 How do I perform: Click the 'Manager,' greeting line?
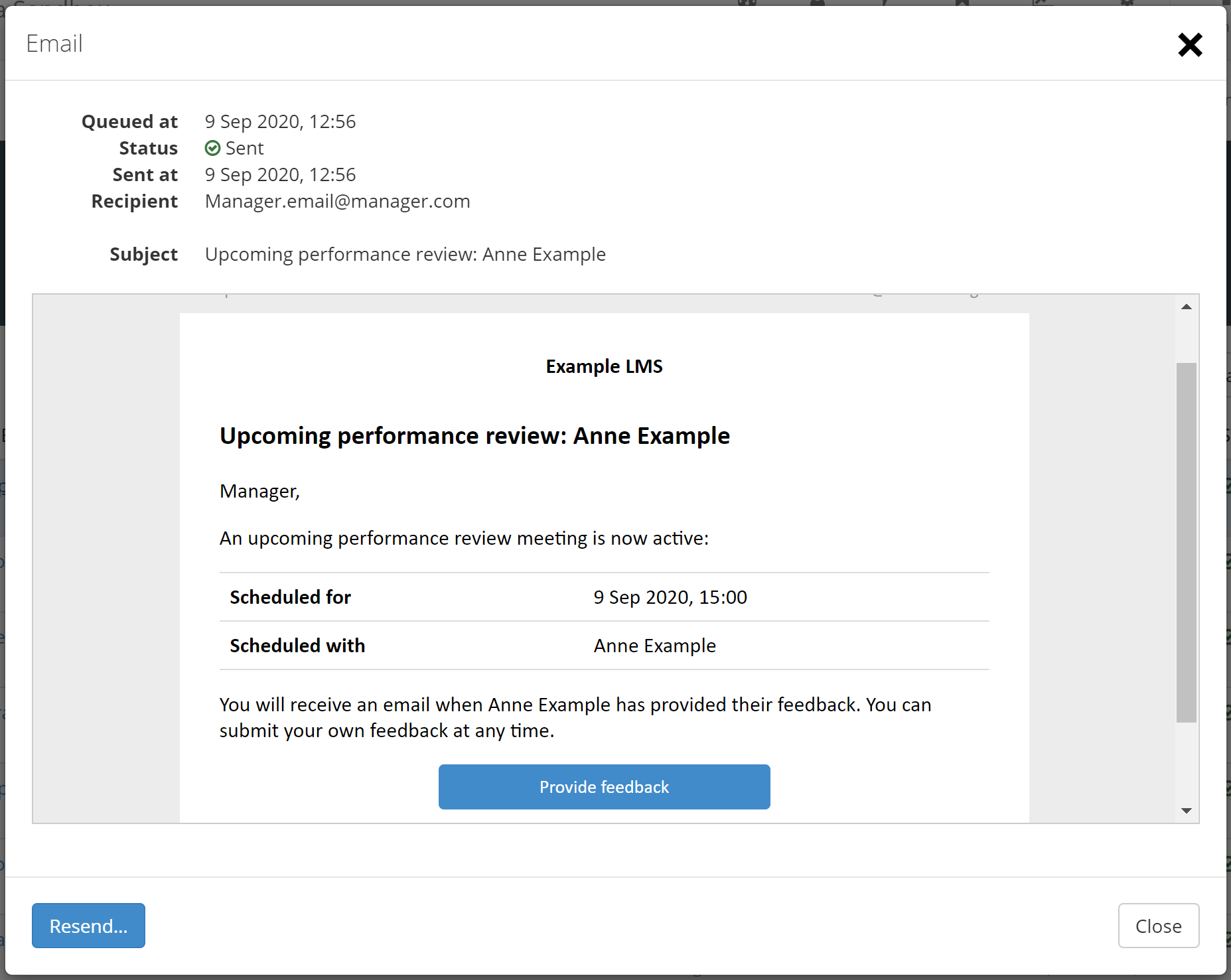(x=259, y=491)
